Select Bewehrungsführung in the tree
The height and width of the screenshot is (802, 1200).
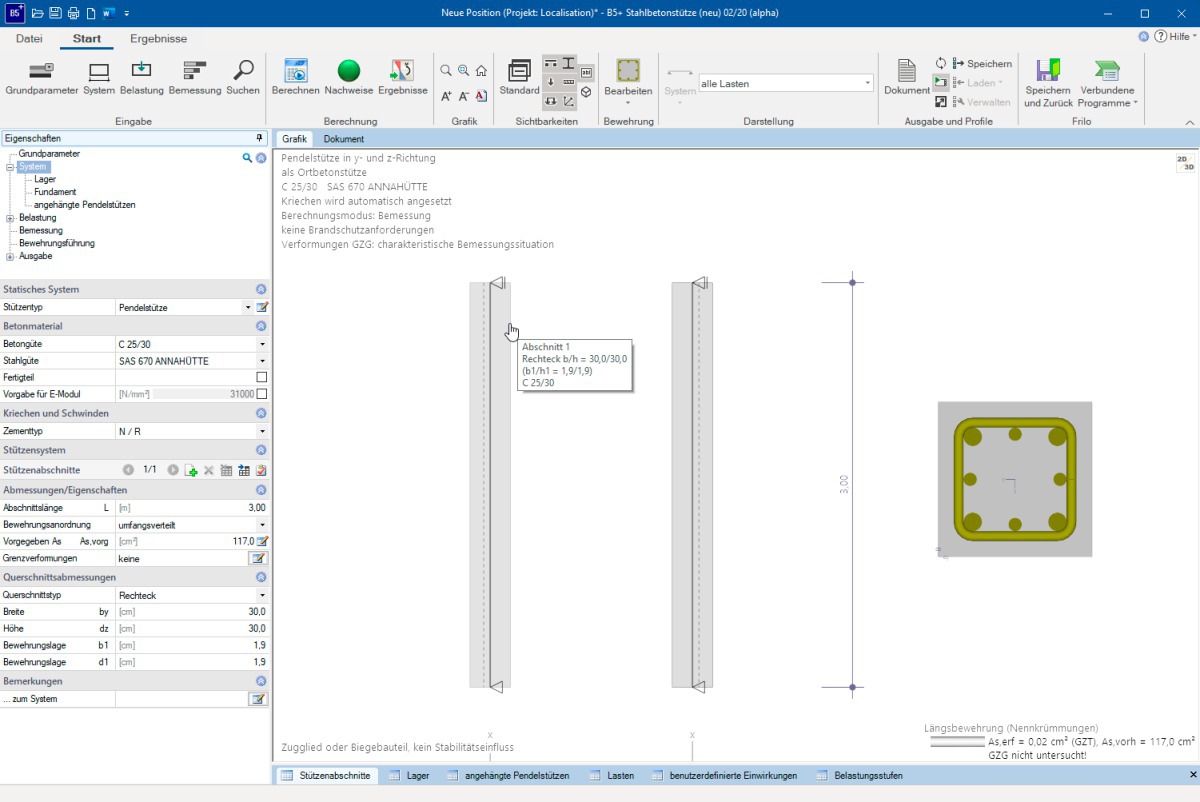tap(57, 243)
